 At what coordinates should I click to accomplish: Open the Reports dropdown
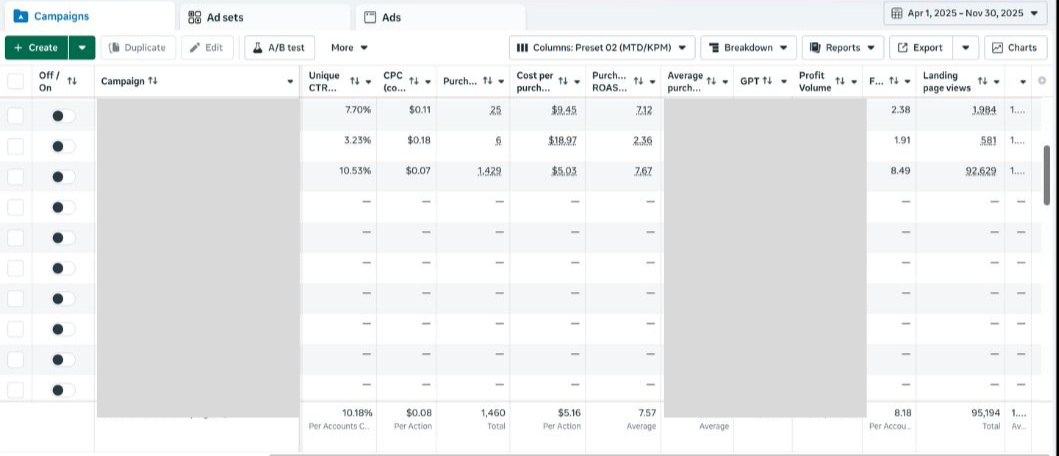pos(842,48)
